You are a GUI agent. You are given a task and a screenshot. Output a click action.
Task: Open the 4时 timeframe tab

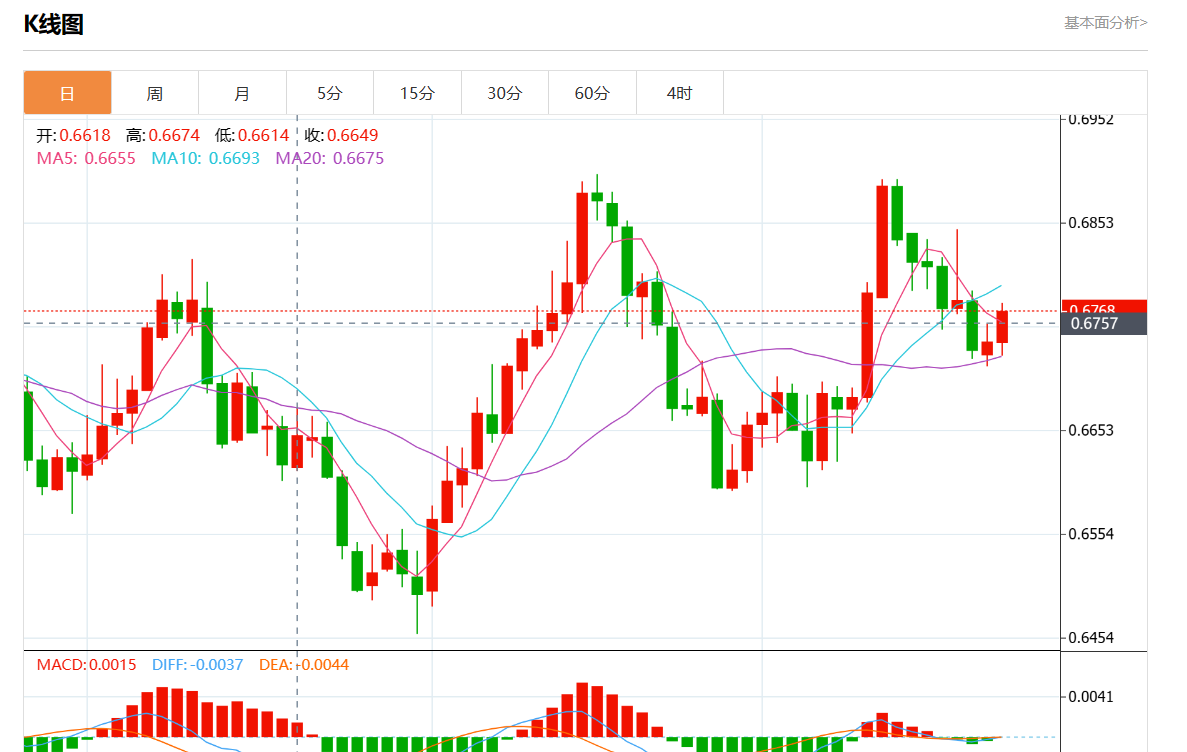tap(680, 93)
